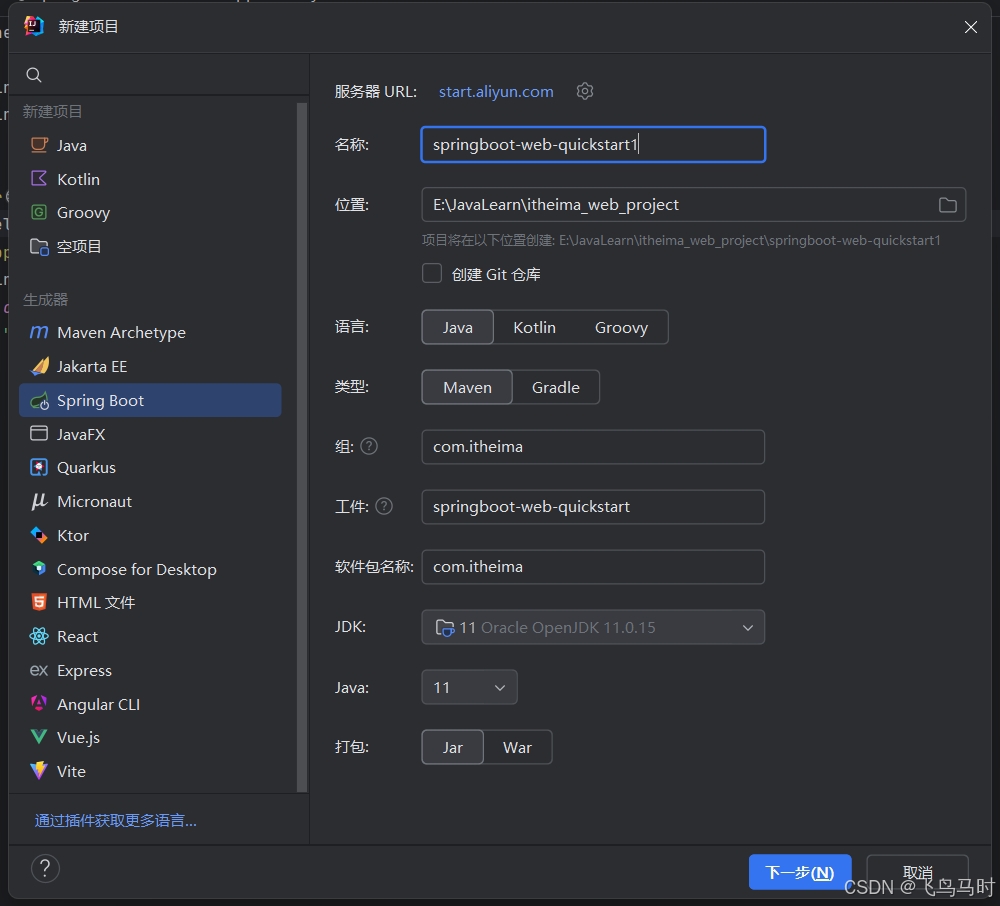Click the 下一步(N) button
Image resolution: width=1000 pixels, height=906 pixels.
point(800,872)
